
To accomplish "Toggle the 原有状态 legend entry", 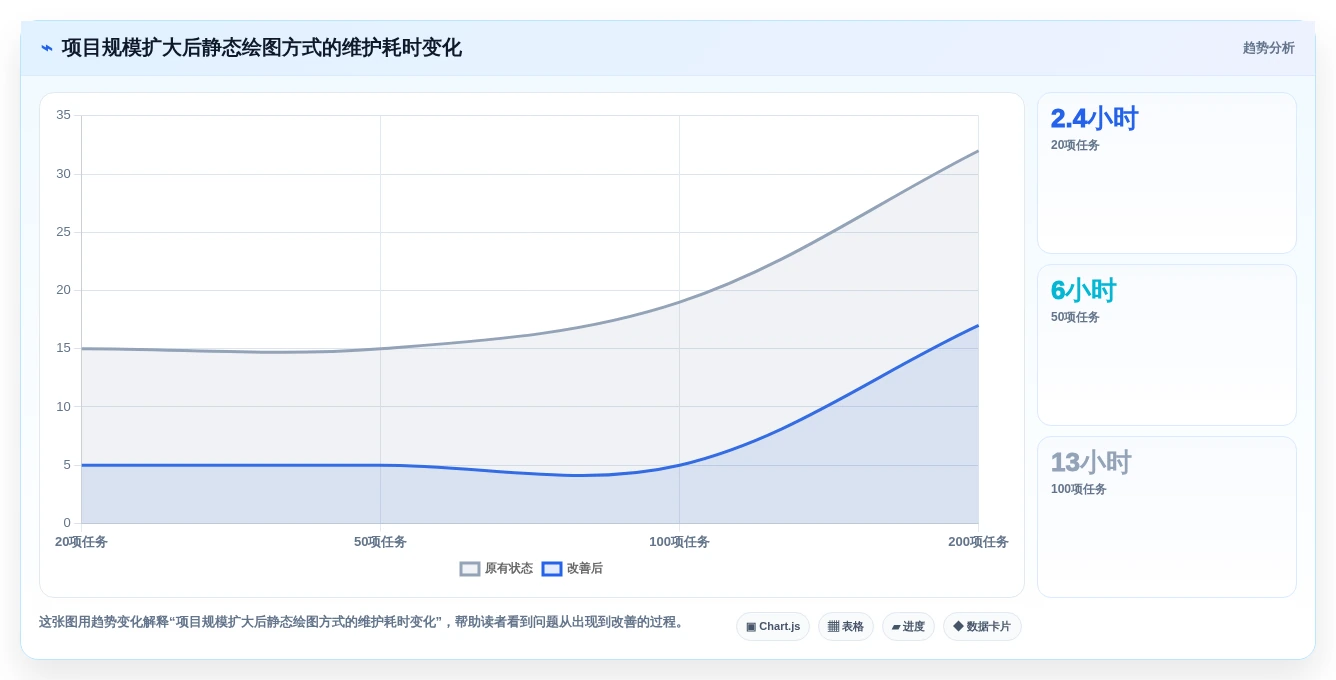I will tap(496, 569).
